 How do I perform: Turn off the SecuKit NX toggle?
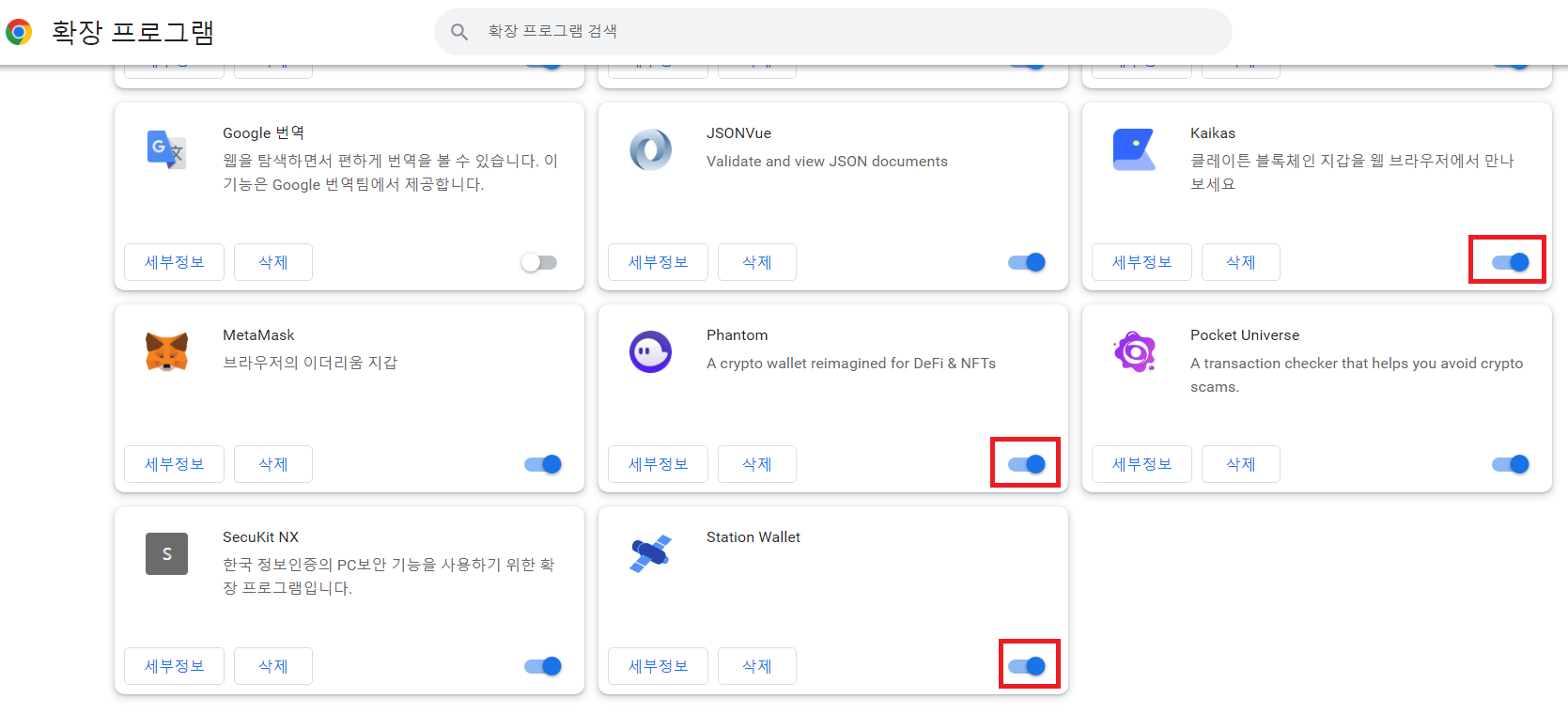tap(543, 666)
